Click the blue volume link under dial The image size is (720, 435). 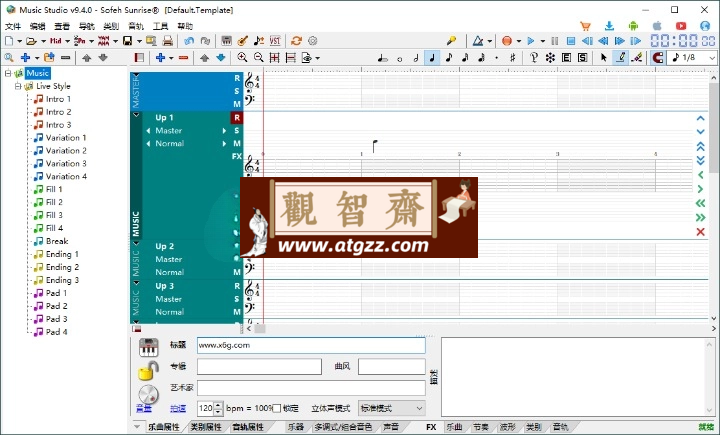[144, 408]
